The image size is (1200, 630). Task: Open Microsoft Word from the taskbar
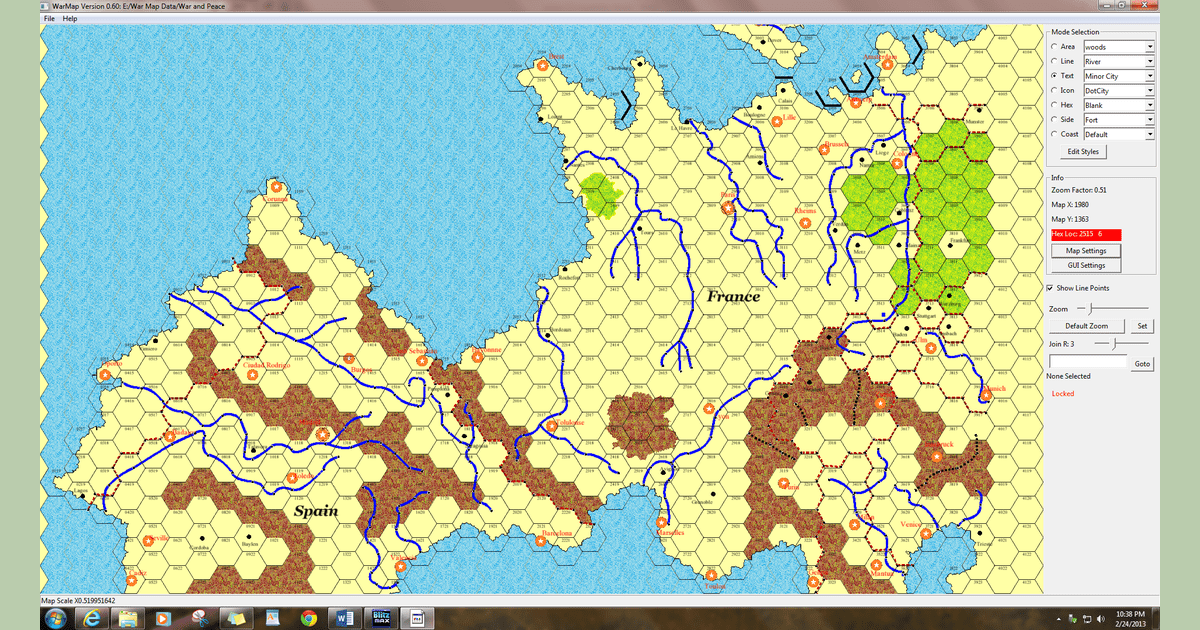pyautogui.click(x=344, y=618)
